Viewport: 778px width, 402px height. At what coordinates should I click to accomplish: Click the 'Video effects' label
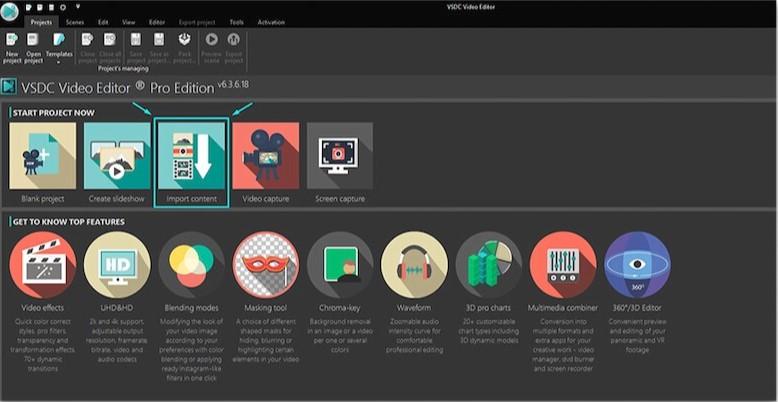click(x=43, y=308)
